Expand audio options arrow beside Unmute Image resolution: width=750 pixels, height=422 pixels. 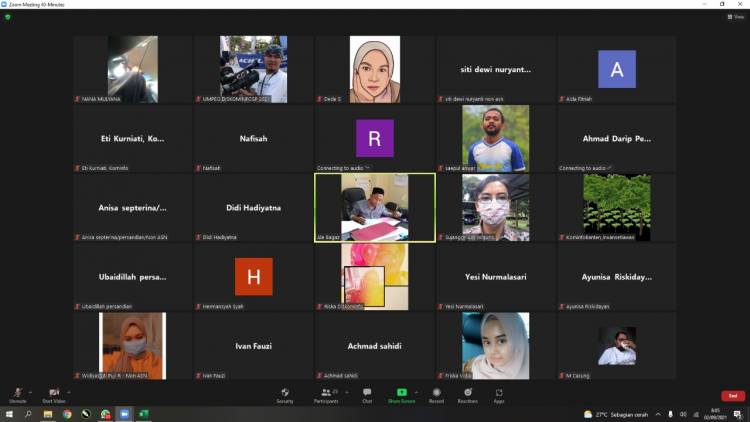click(30, 391)
